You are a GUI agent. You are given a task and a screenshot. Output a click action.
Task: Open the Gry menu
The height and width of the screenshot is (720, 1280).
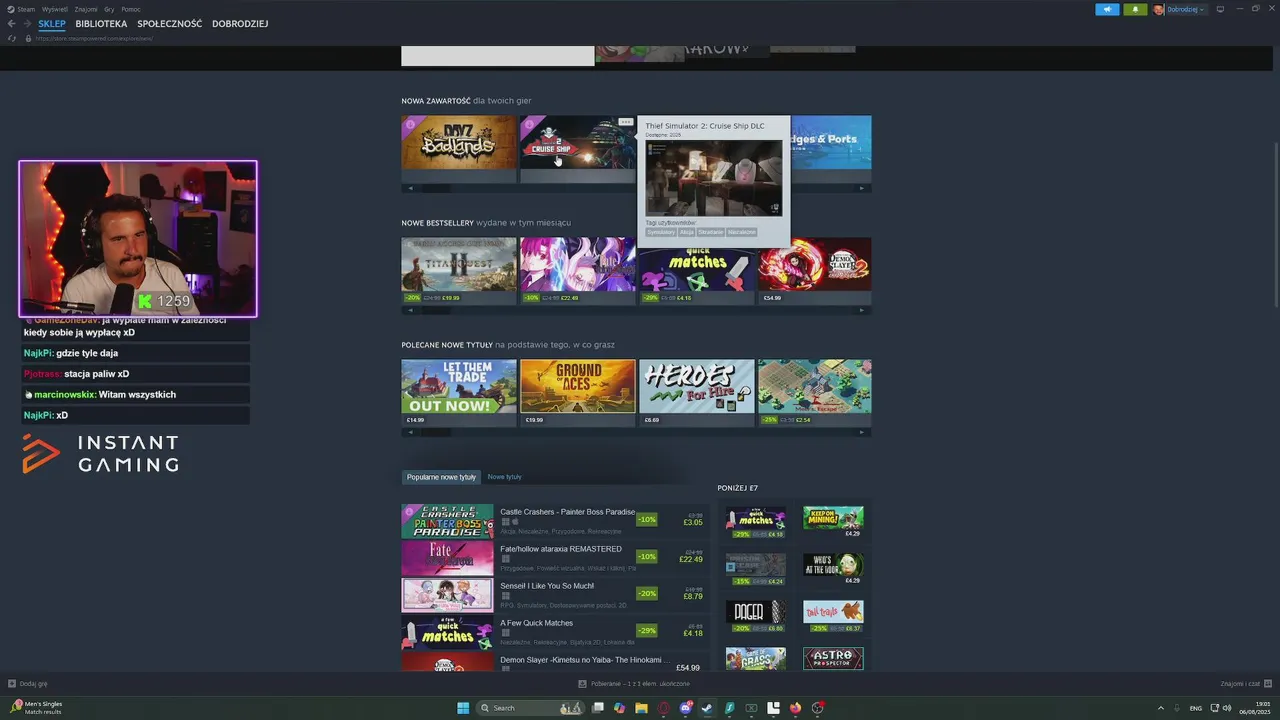109,9
